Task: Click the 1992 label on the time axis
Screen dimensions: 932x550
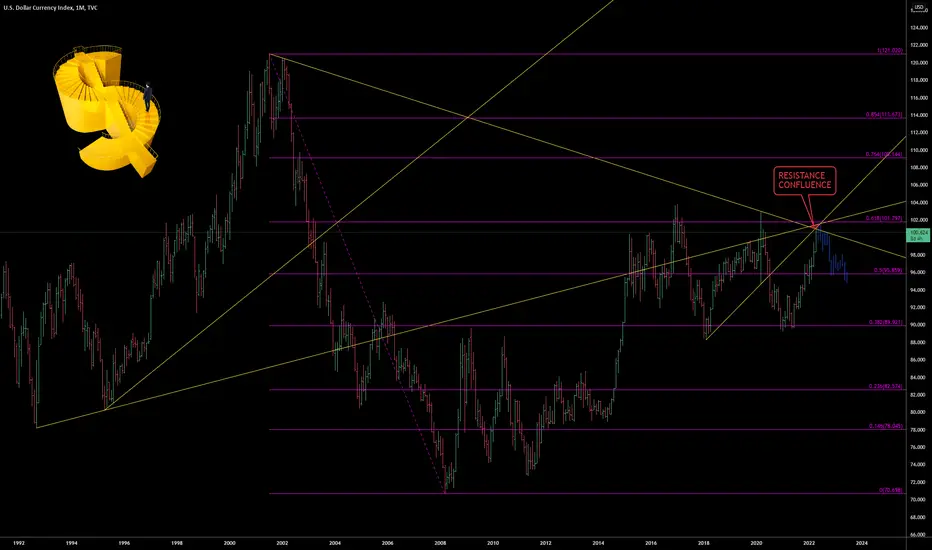Action: 19,543
